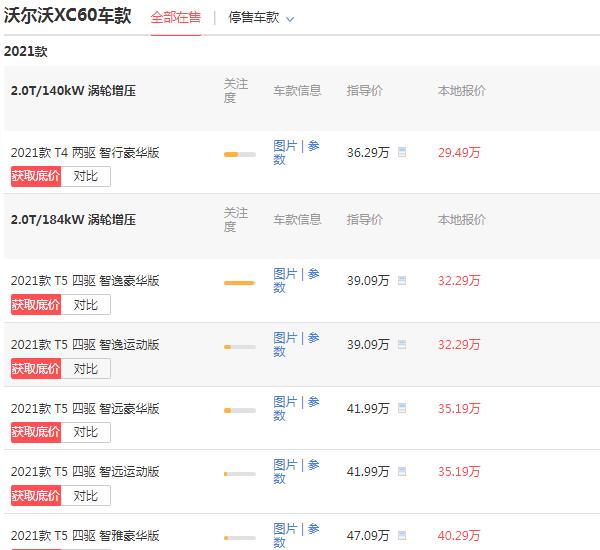View 参数 for T5 四驱 智逸豪华版
This screenshot has height=550, width=600.
click(x=296, y=281)
